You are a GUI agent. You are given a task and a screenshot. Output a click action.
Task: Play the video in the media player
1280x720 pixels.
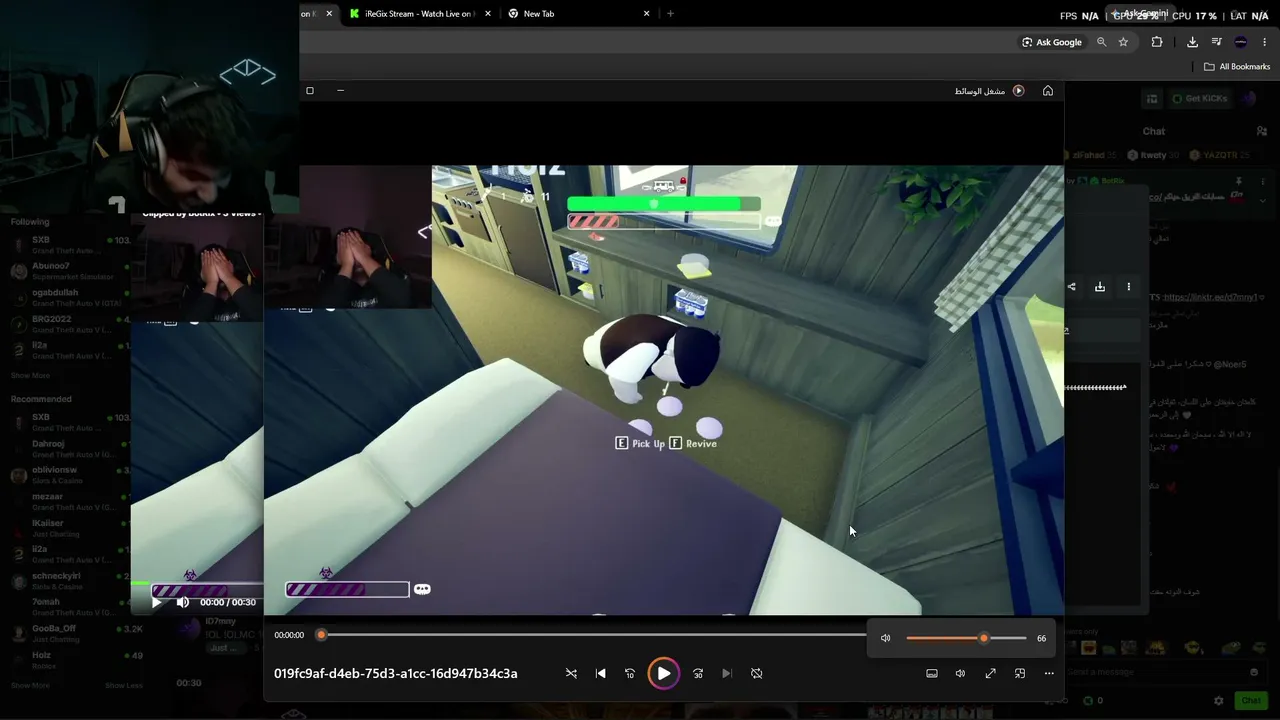tap(663, 674)
